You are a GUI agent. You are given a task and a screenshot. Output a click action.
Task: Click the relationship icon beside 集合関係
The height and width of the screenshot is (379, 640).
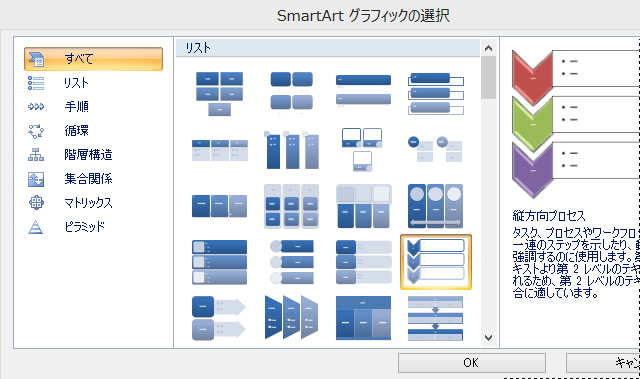36,179
